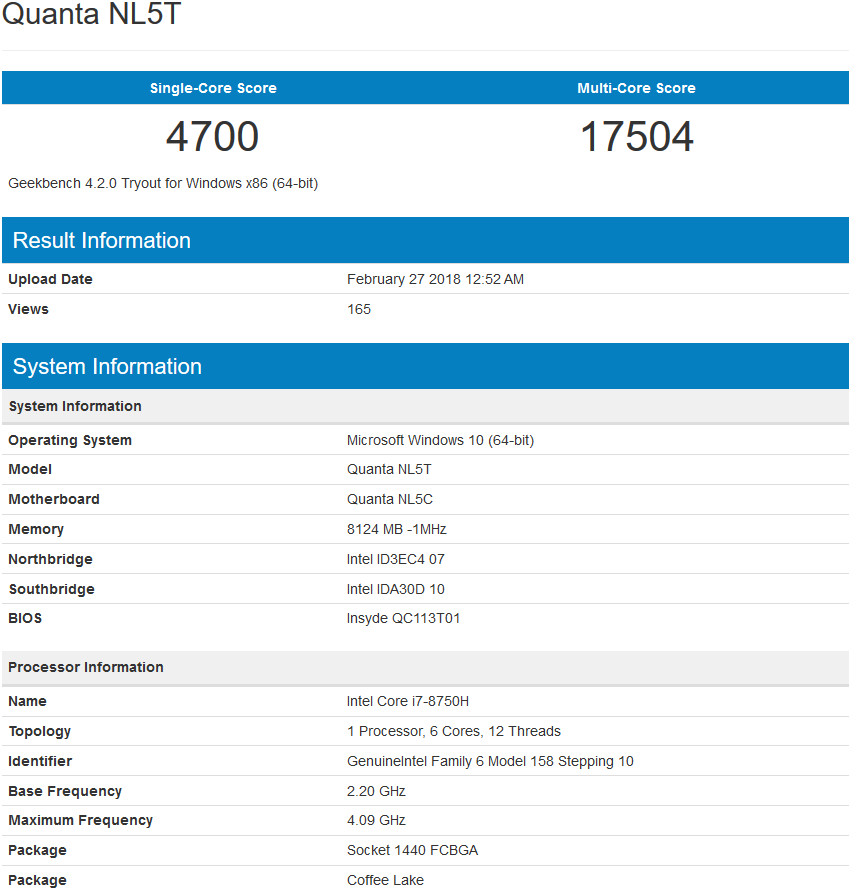Click the single-core score value 4700

212,137
